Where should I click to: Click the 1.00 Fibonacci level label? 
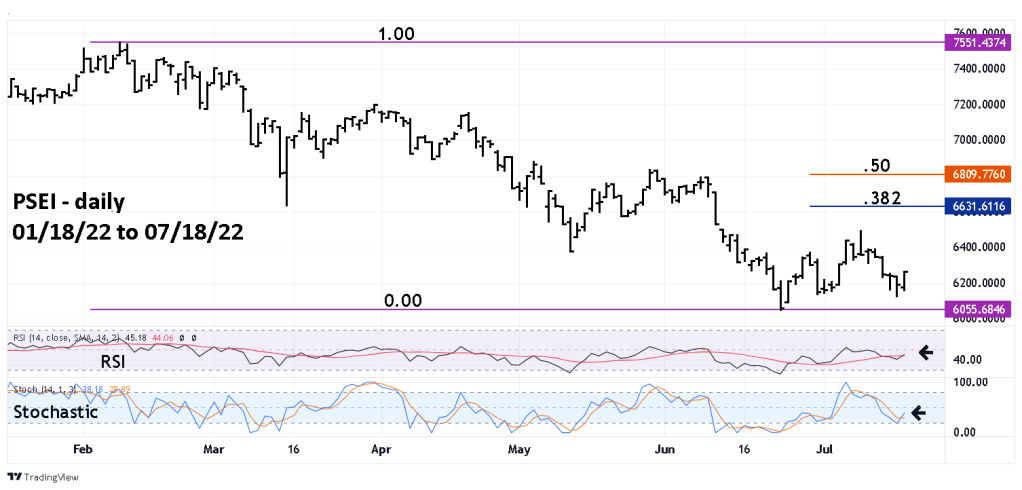(396, 34)
